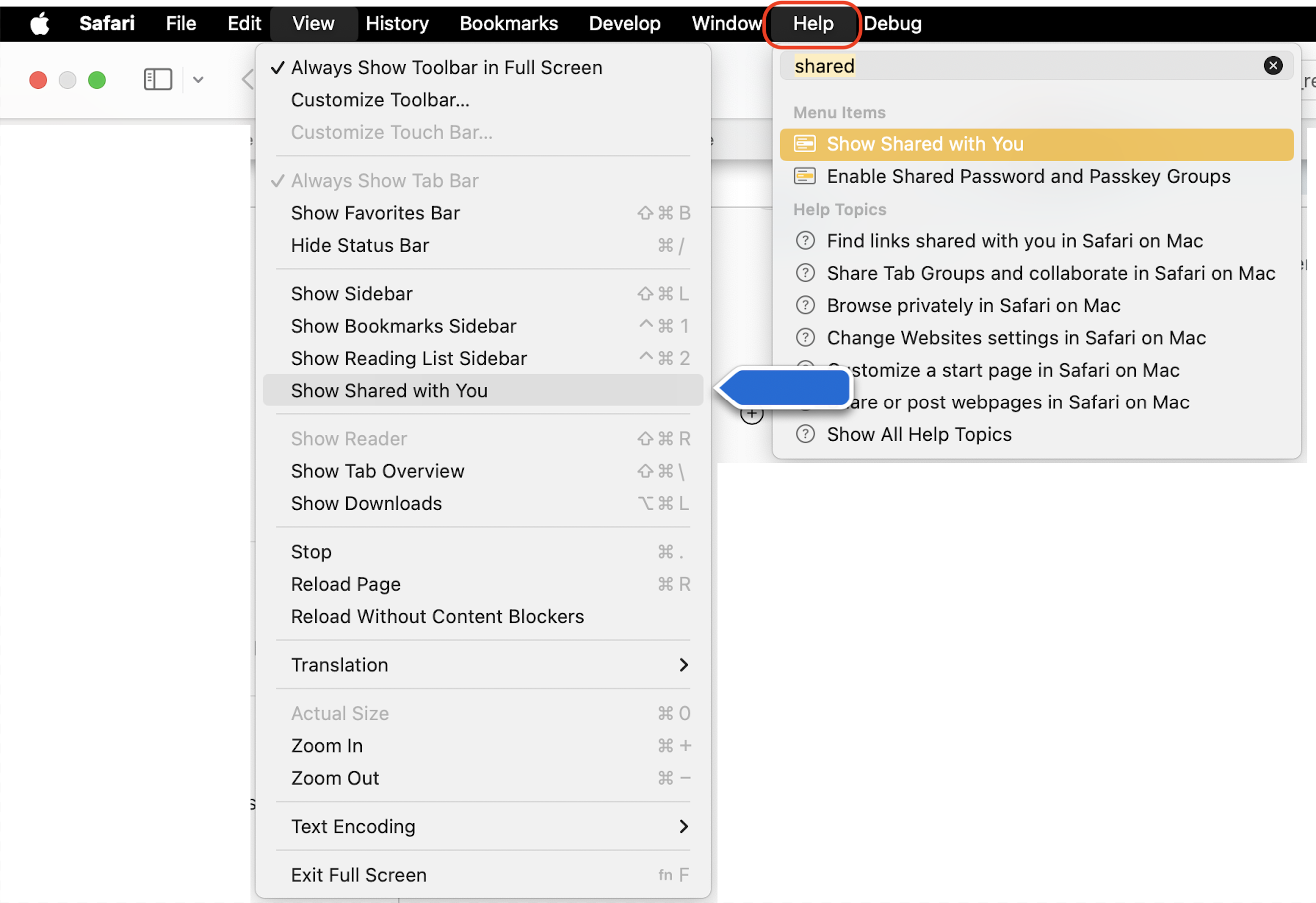Choose Customize Toolbar… option
The width and height of the screenshot is (1316, 903).
[380, 100]
